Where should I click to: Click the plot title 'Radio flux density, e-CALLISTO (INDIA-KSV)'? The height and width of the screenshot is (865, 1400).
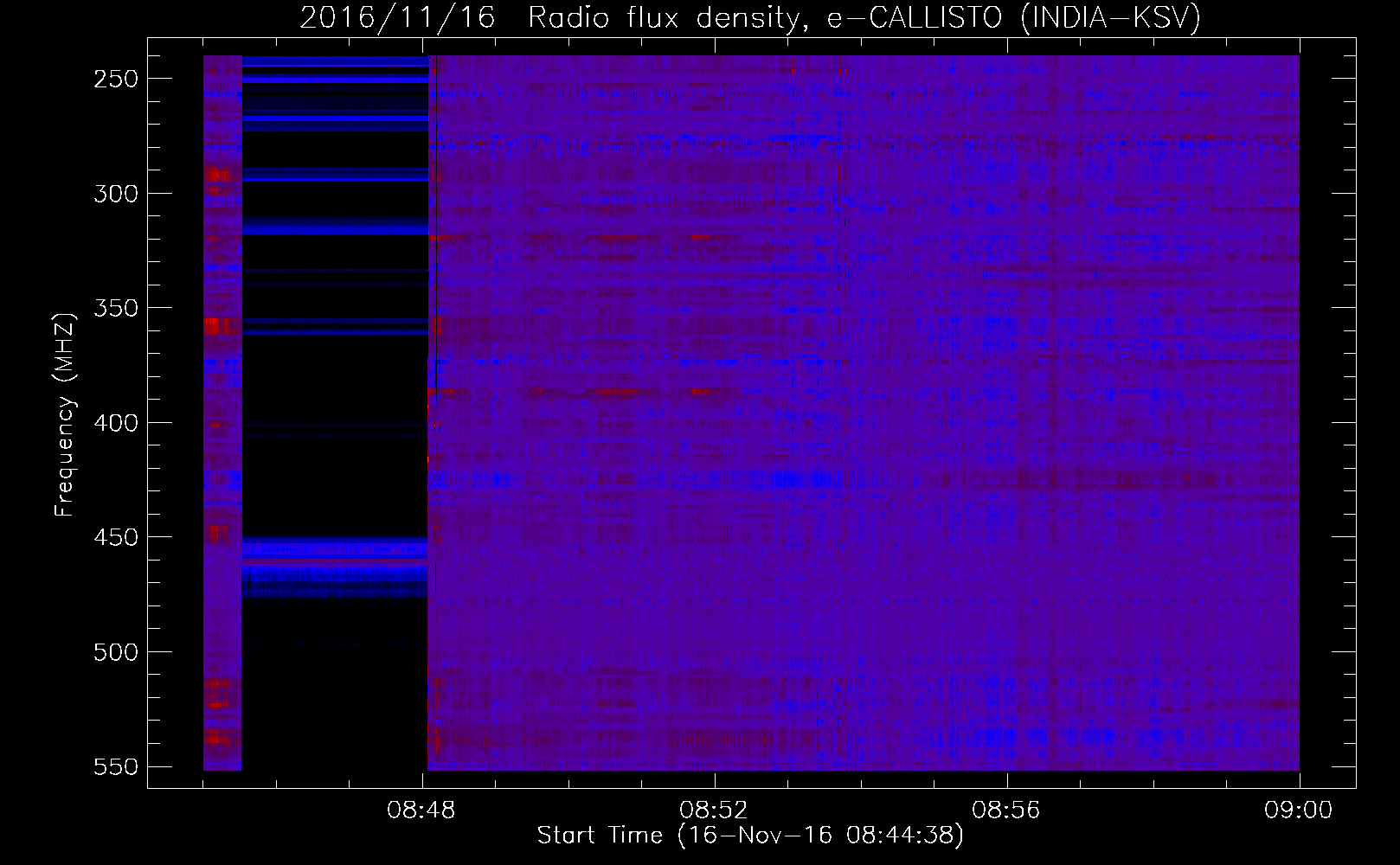(x=864, y=18)
